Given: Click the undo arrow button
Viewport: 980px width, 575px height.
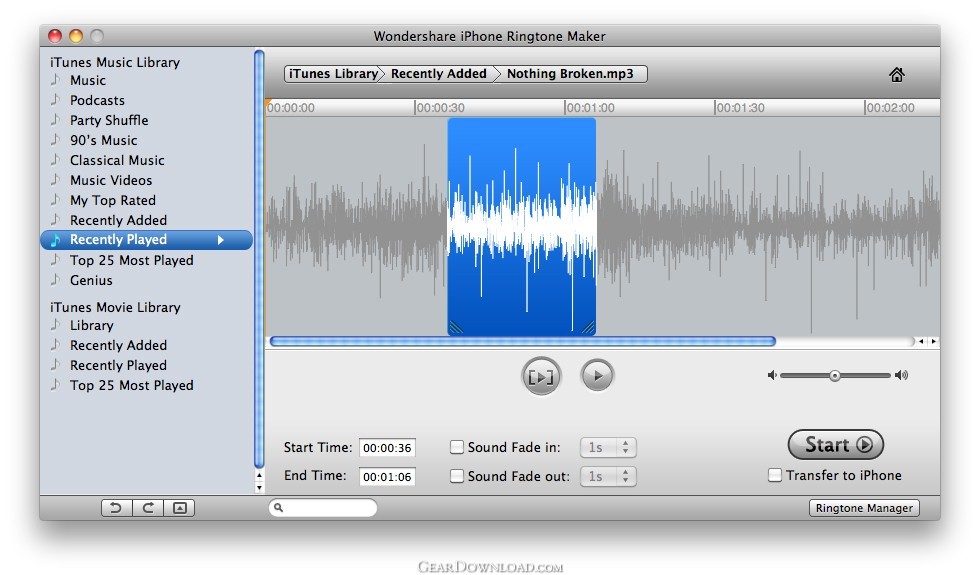Looking at the screenshot, I should click(x=116, y=508).
